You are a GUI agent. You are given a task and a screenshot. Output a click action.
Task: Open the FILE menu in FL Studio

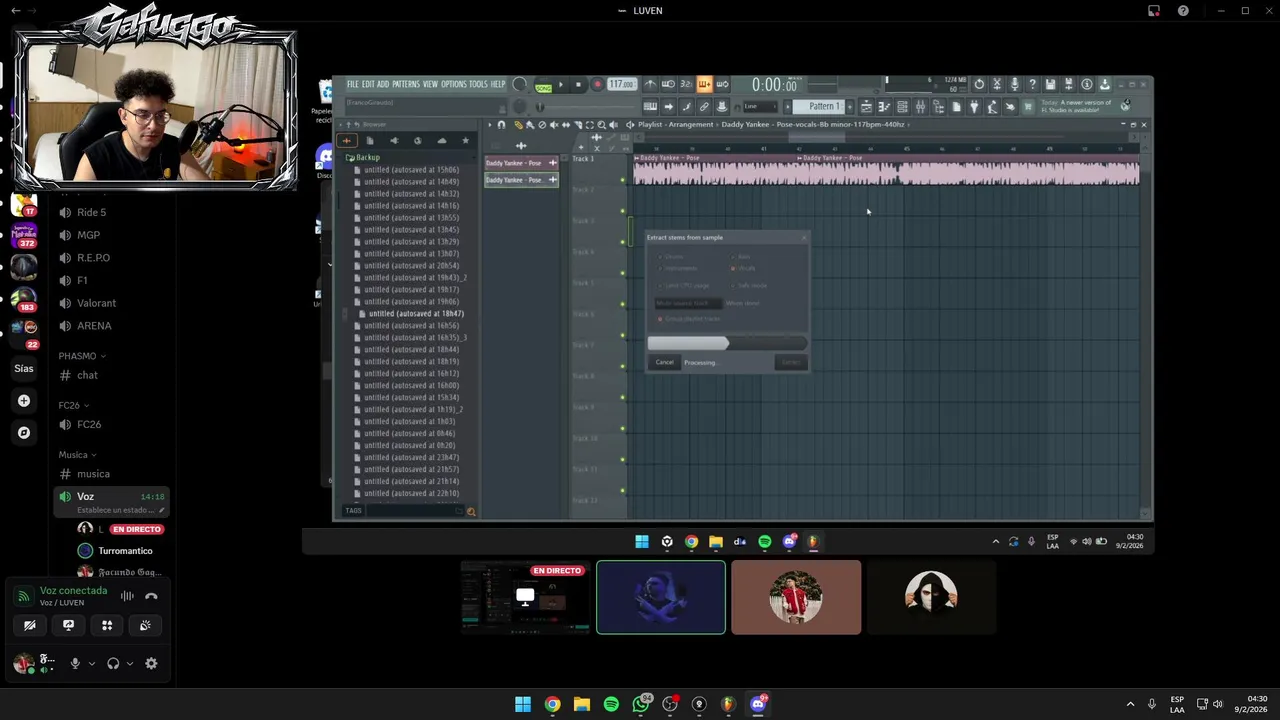[353, 85]
